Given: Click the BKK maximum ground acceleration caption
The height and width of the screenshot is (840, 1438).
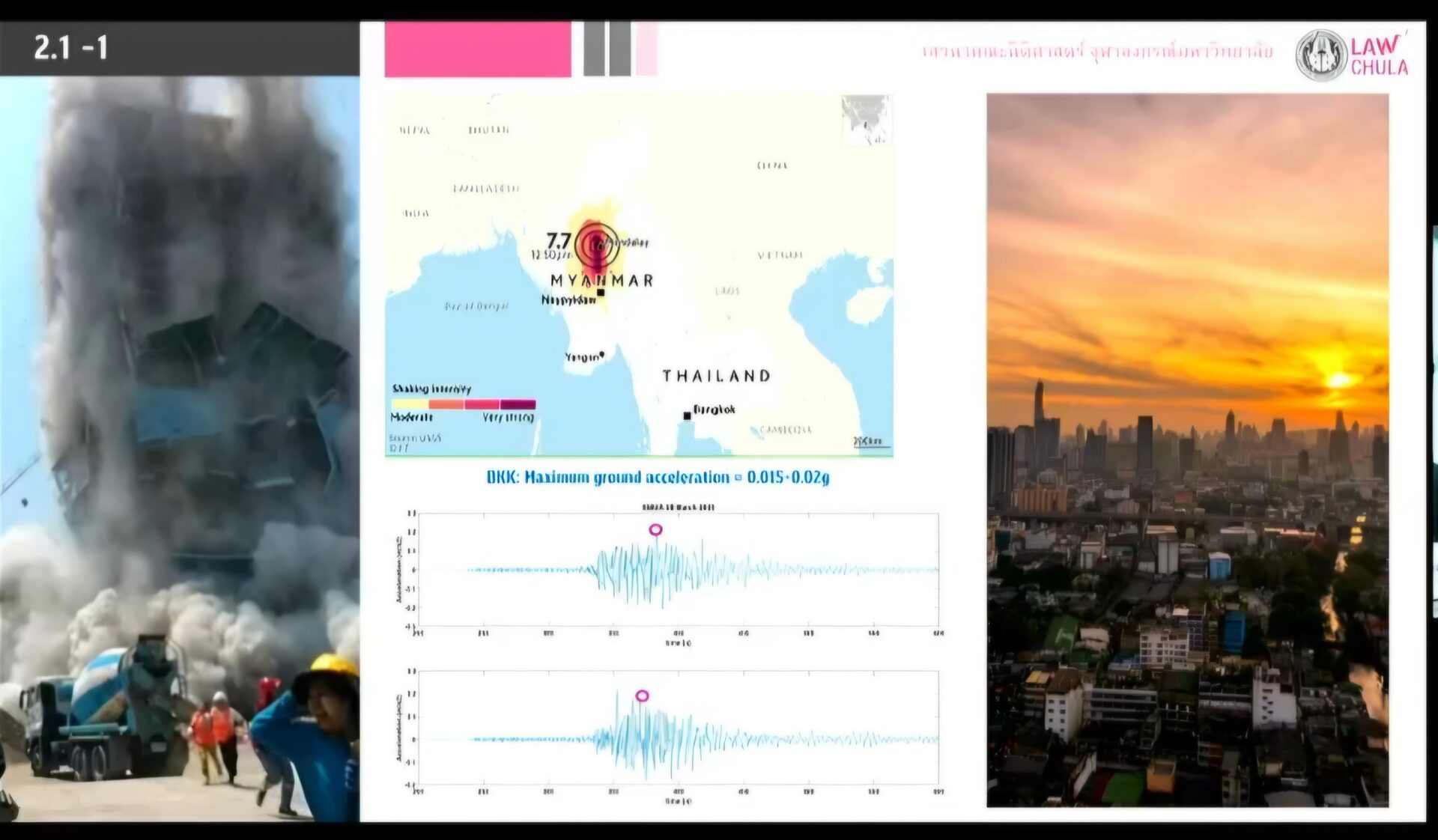Looking at the screenshot, I should [x=658, y=478].
